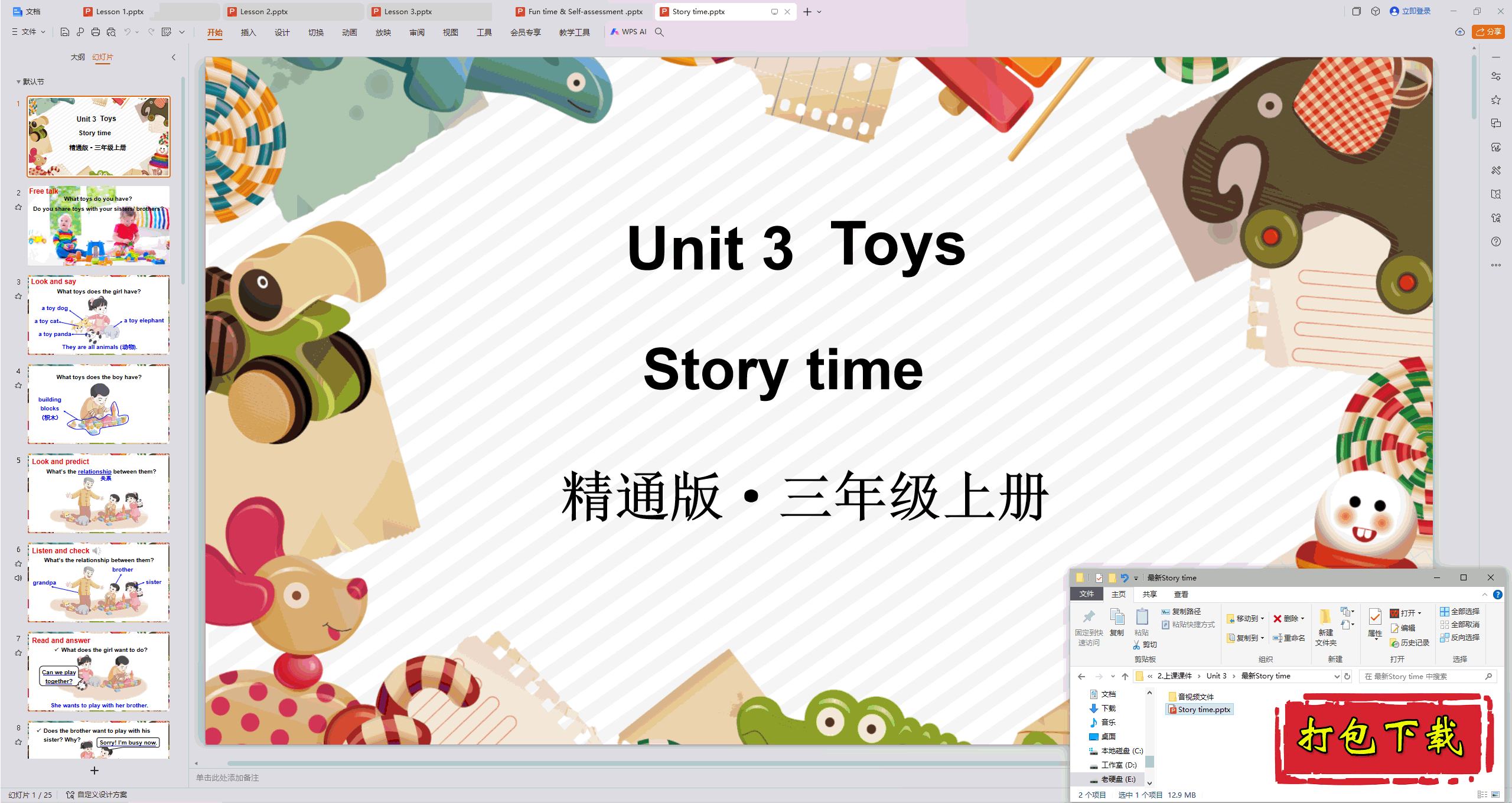Click the slide editor horizontal scrollbar

(x=650, y=763)
